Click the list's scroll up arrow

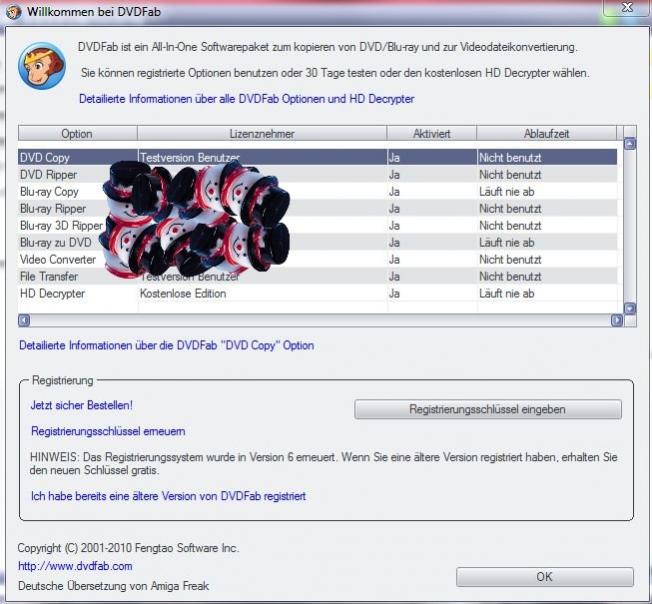pyautogui.click(x=630, y=144)
